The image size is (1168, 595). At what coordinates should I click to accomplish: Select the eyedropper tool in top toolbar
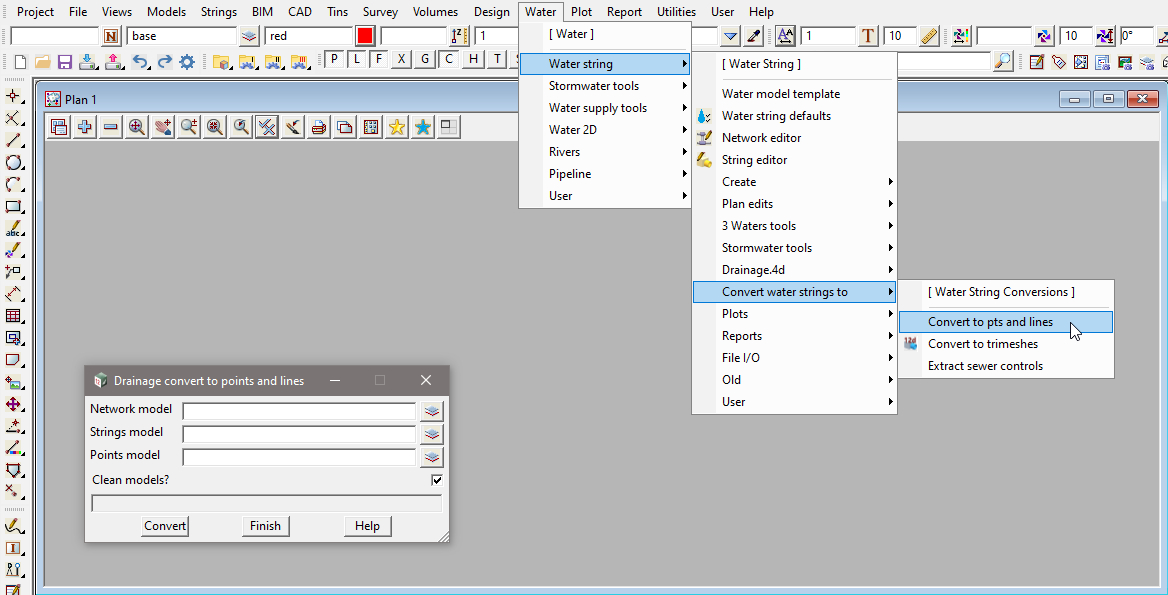[754, 36]
